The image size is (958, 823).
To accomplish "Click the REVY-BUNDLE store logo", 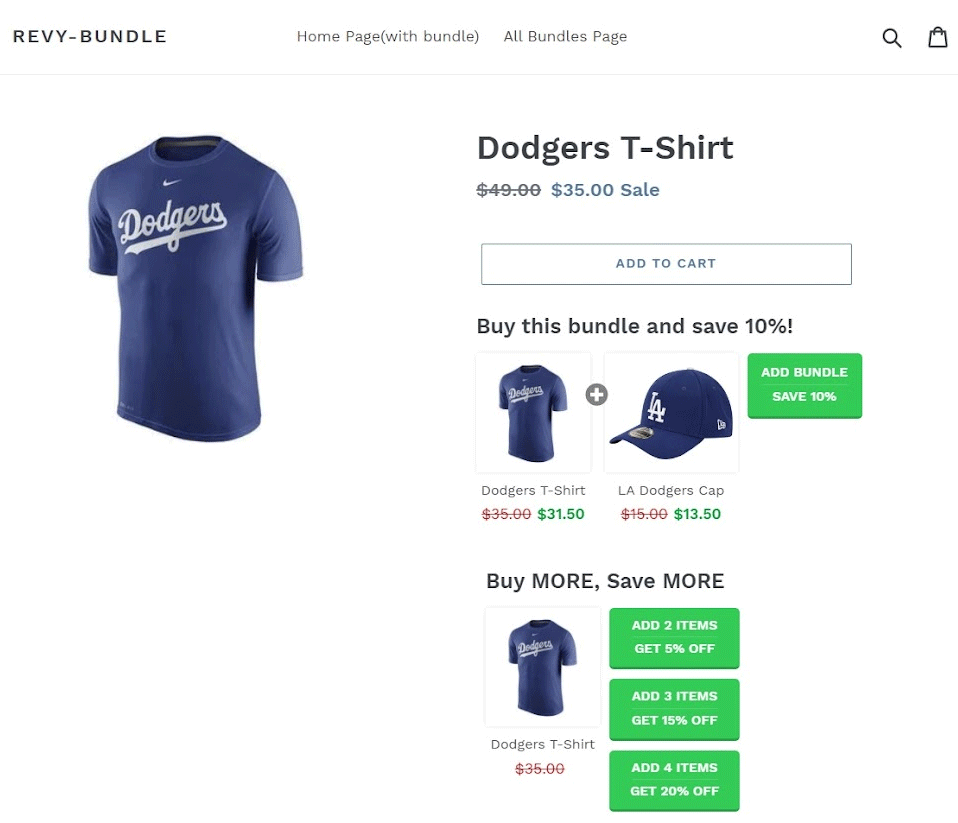I will pyautogui.click(x=90, y=37).
